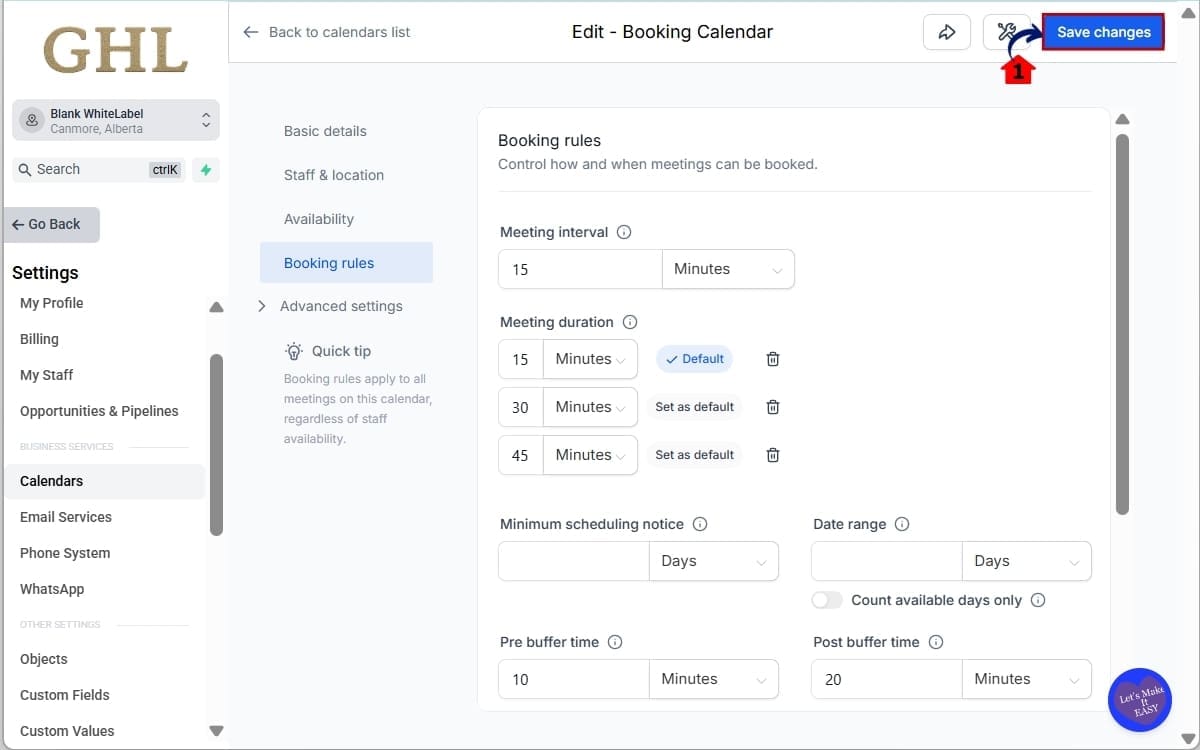
Task: Open Email Services settings
Action: click(66, 517)
